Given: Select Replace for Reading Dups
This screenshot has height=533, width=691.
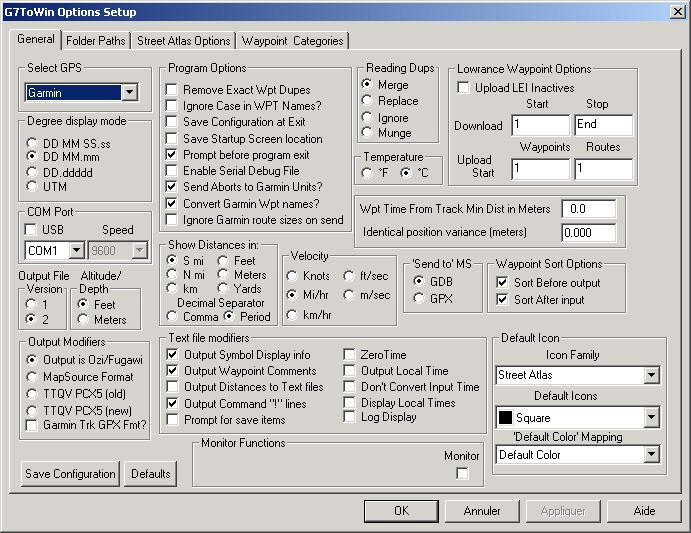Looking at the screenshot, I should tap(367, 101).
